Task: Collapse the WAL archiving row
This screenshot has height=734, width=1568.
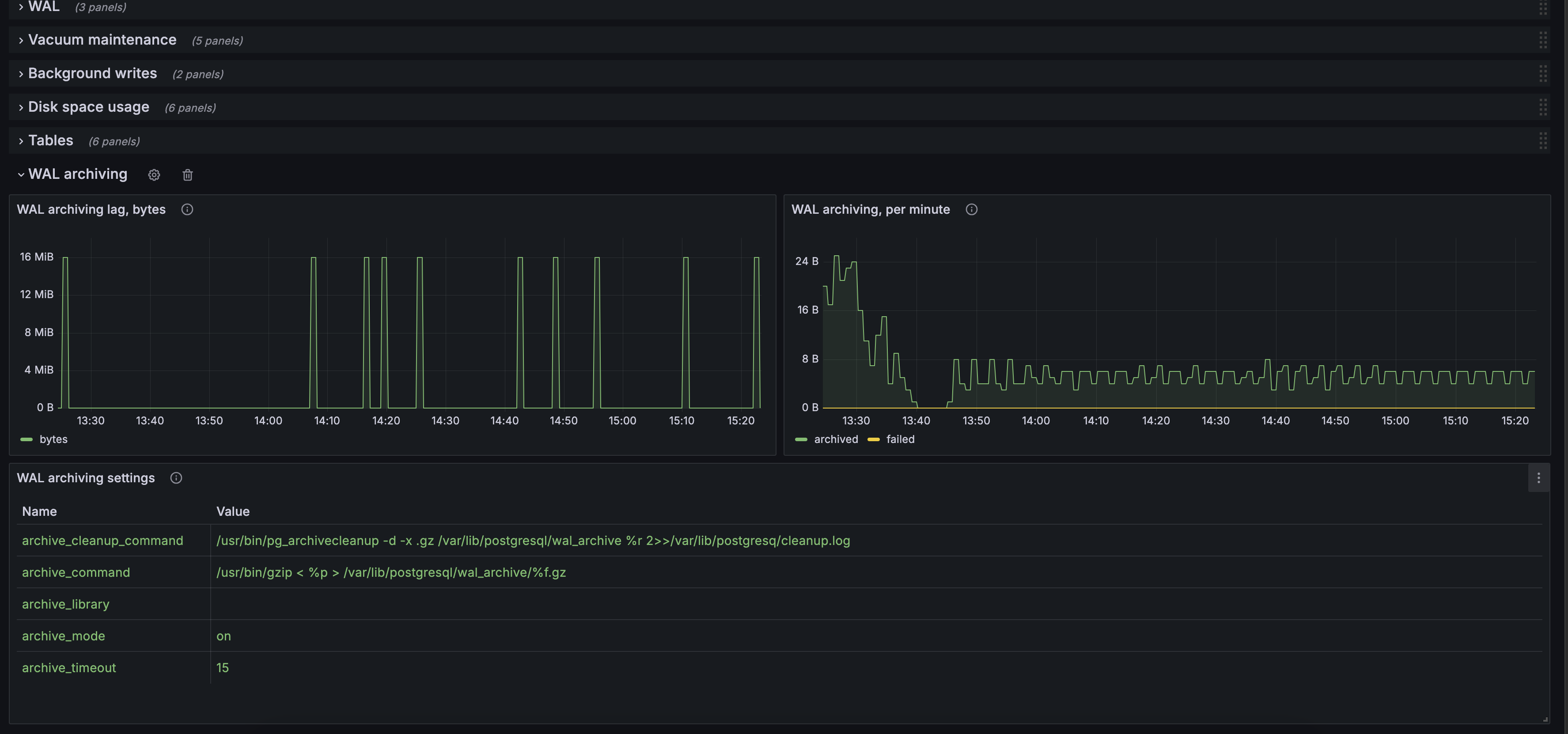Action: [x=78, y=174]
